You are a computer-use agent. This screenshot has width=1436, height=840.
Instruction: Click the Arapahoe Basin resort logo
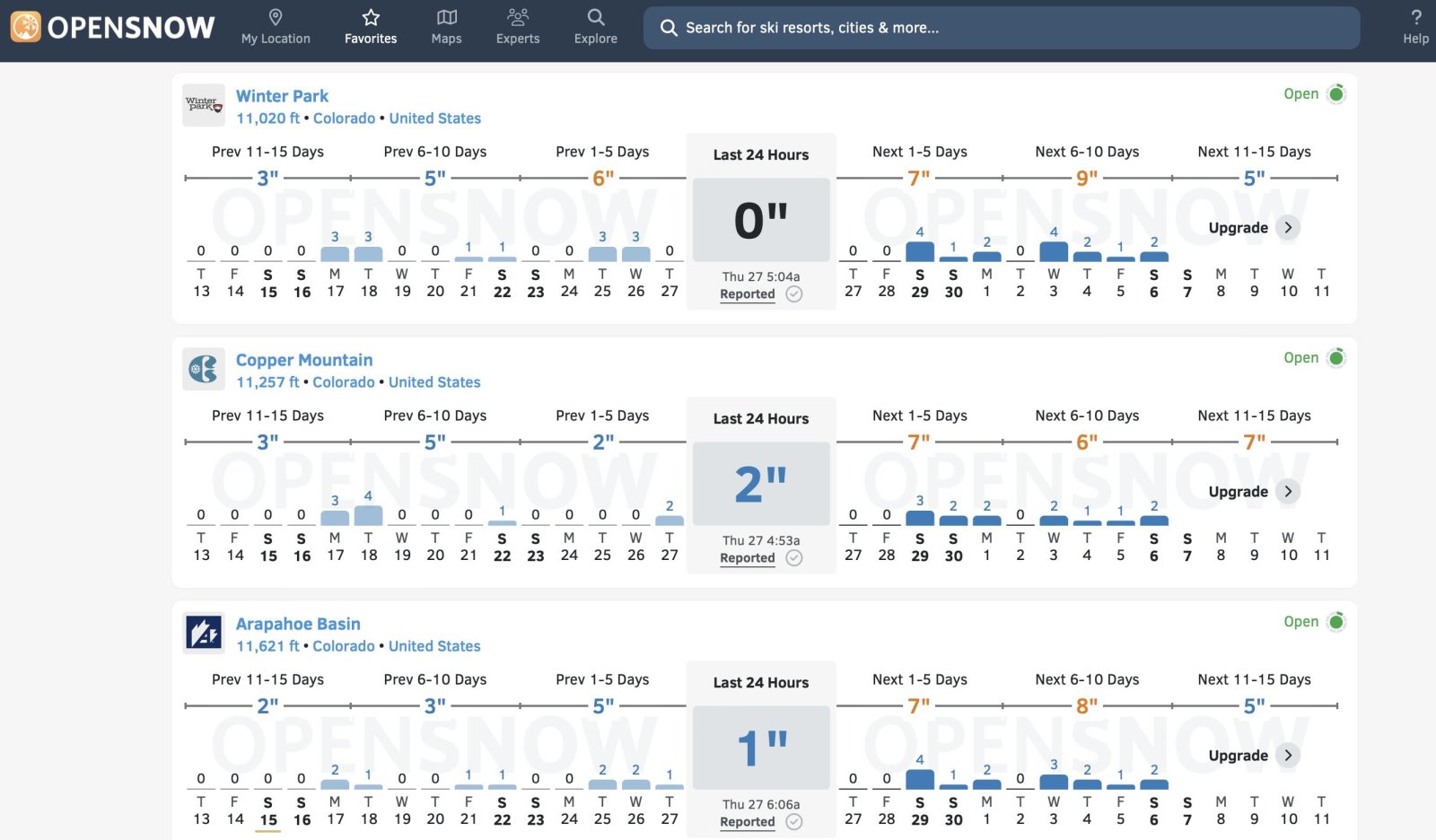click(203, 633)
